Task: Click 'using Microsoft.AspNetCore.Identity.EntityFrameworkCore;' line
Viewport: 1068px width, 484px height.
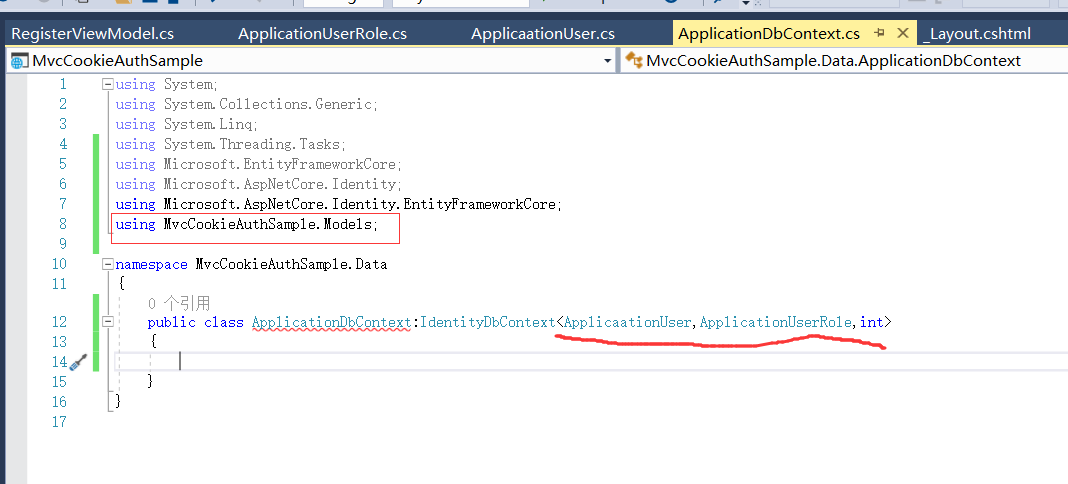Action: (x=339, y=204)
